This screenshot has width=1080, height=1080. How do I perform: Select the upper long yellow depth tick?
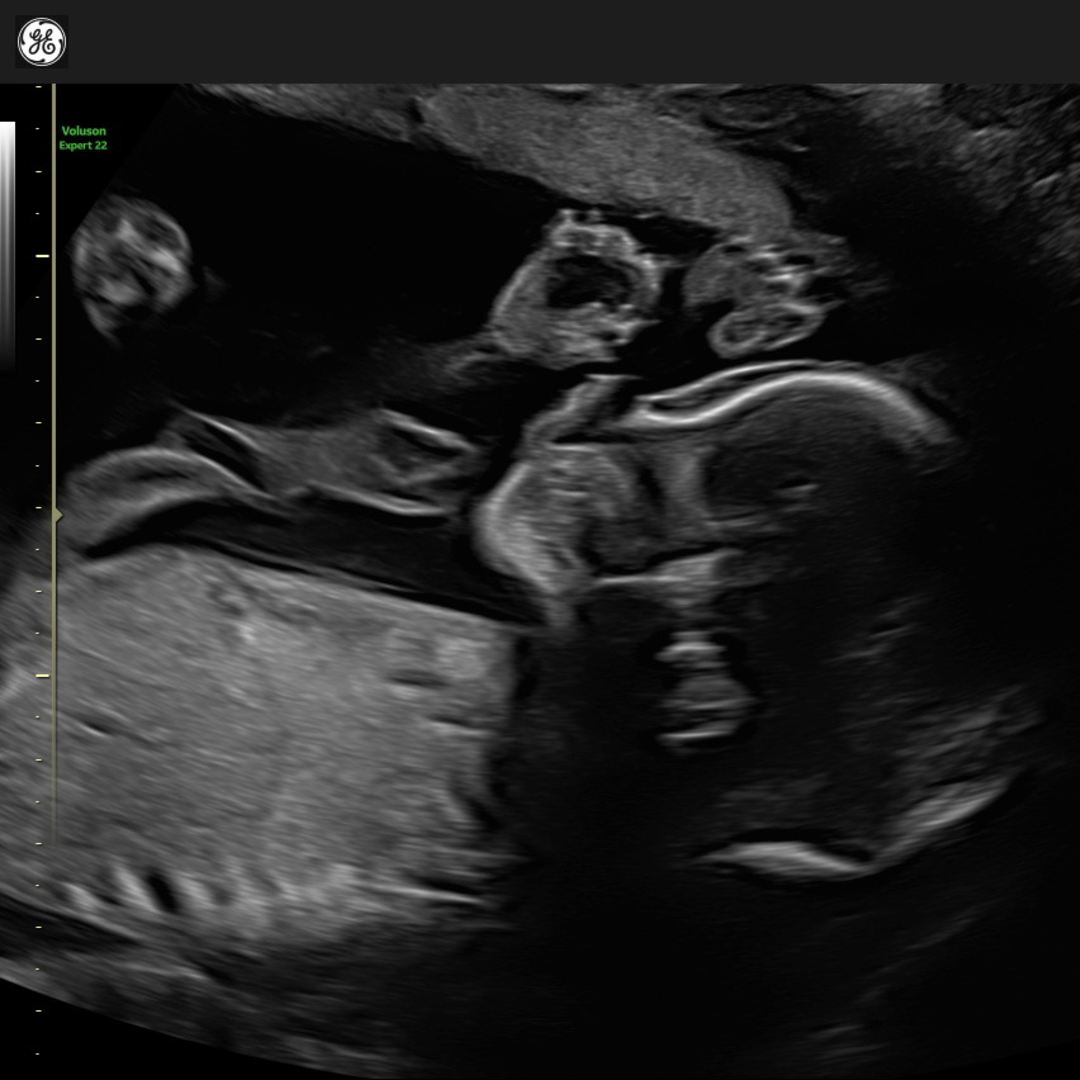click(42, 256)
